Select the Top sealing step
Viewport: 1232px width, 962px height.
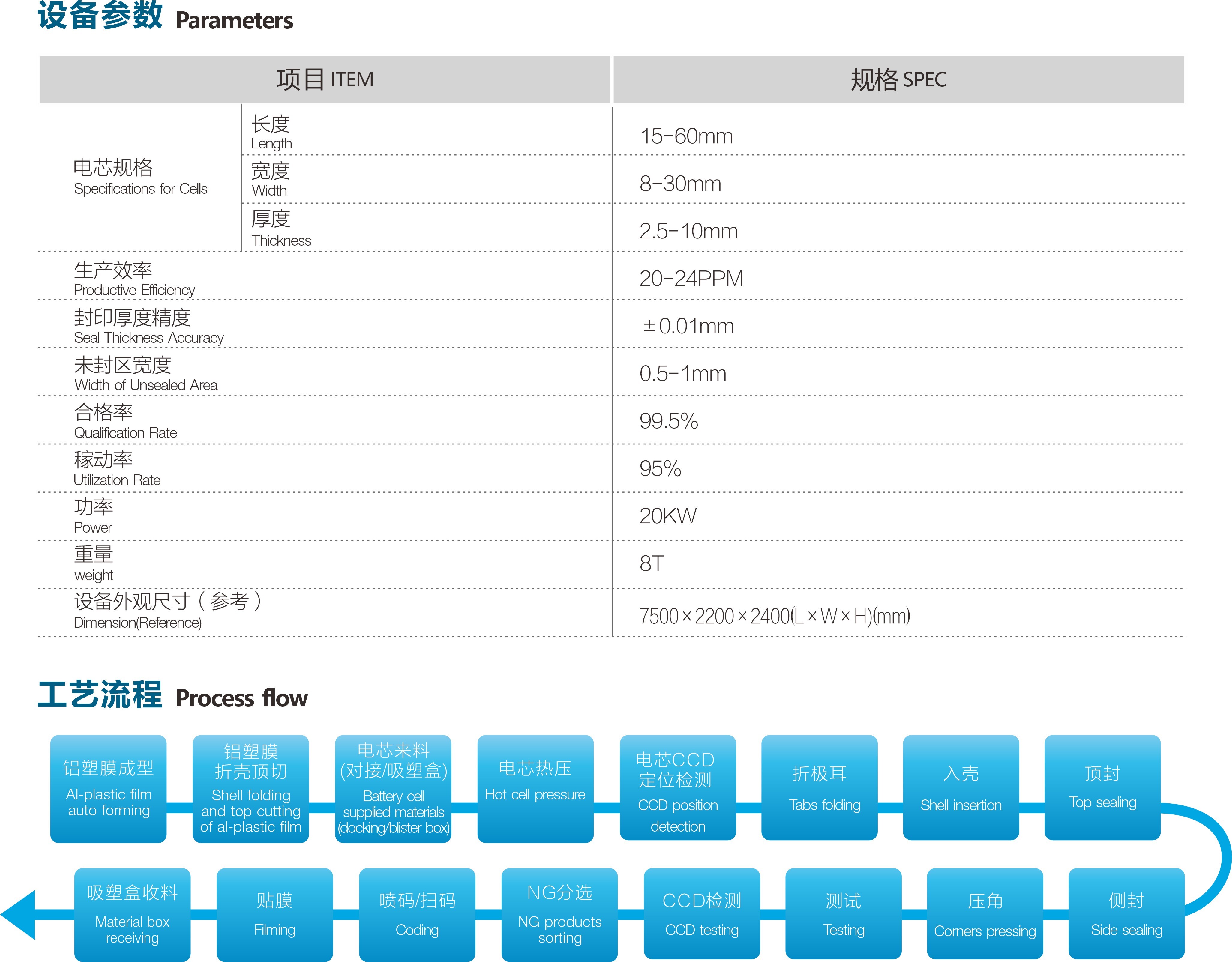(1102, 787)
